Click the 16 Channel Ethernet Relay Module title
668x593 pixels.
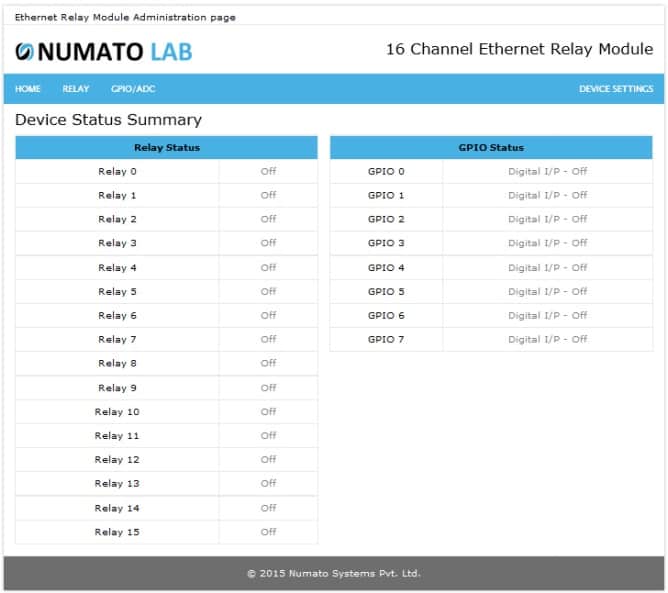point(519,50)
